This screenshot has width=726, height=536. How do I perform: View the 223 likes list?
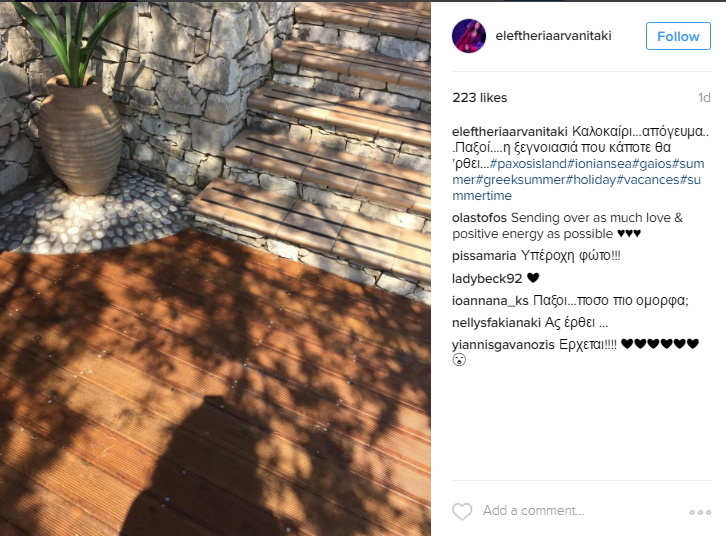[x=480, y=98]
